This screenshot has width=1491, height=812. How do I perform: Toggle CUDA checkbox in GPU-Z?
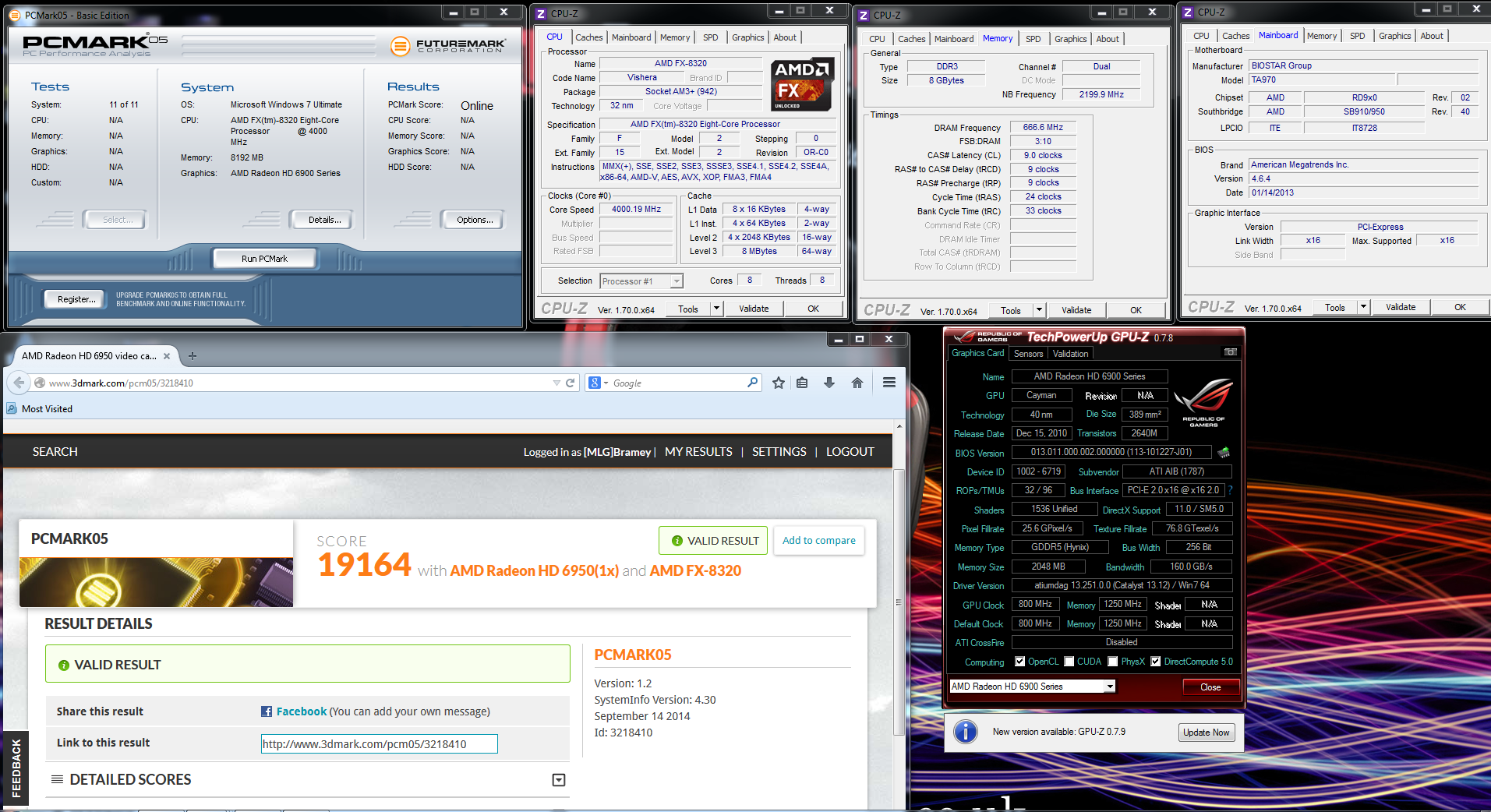click(x=1069, y=662)
